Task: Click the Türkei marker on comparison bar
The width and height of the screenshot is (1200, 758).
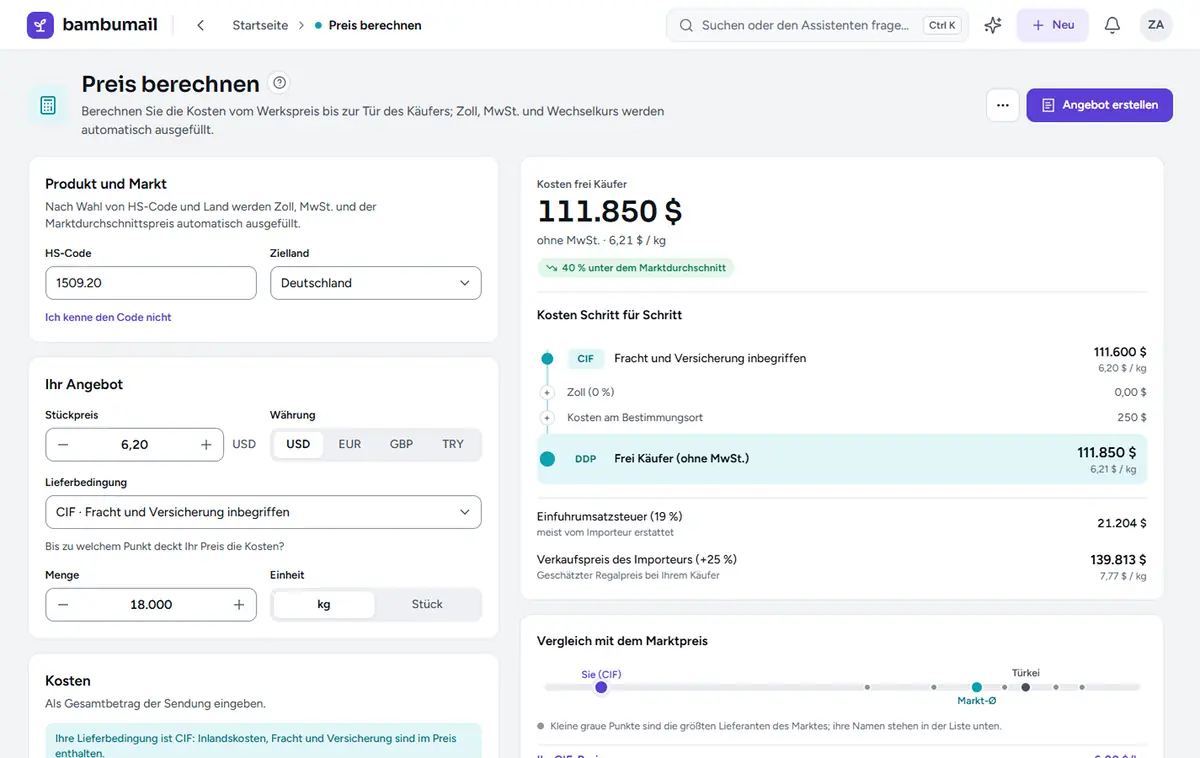Action: pyautogui.click(x=1025, y=687)
